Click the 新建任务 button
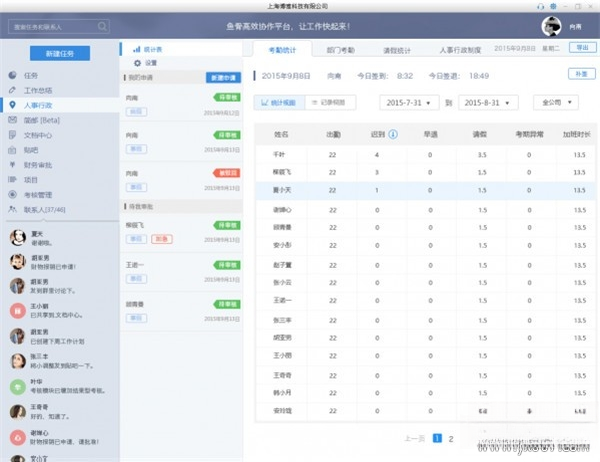600x462 pixels. pyautogui.click(x=60, y=54)
